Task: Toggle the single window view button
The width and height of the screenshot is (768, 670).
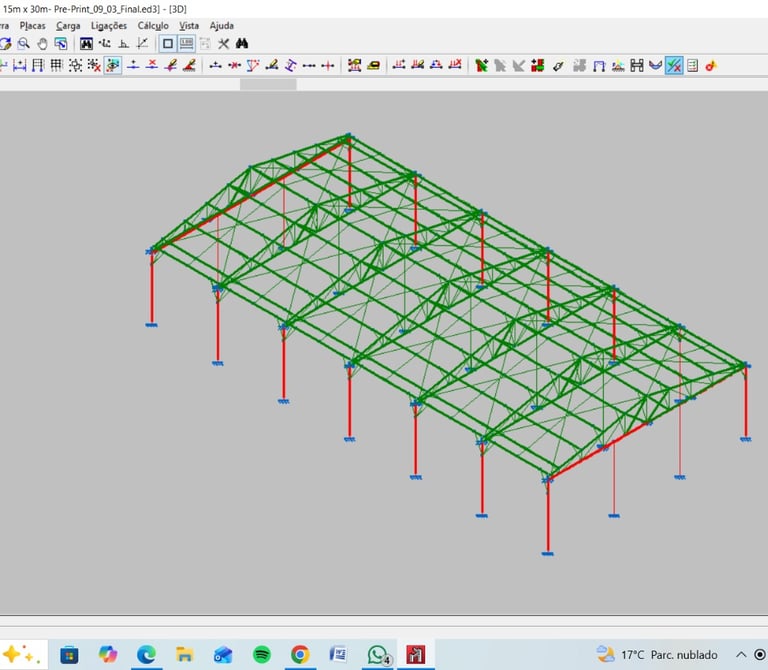Action: (x=168, y=44)
